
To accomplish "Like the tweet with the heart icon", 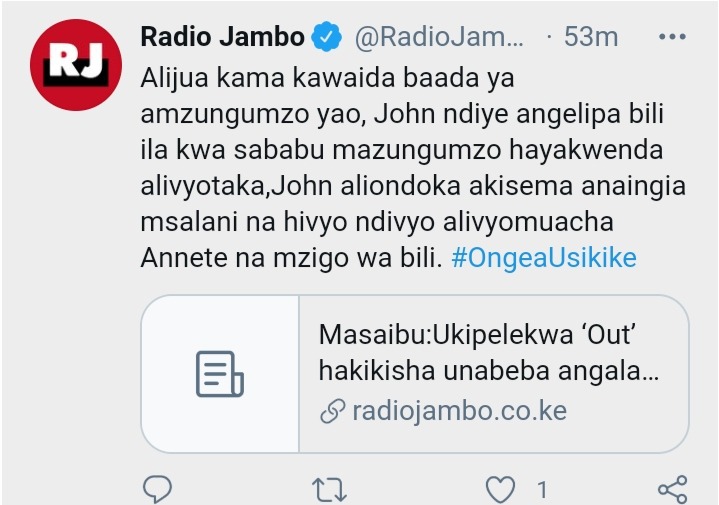I will 500,489.
